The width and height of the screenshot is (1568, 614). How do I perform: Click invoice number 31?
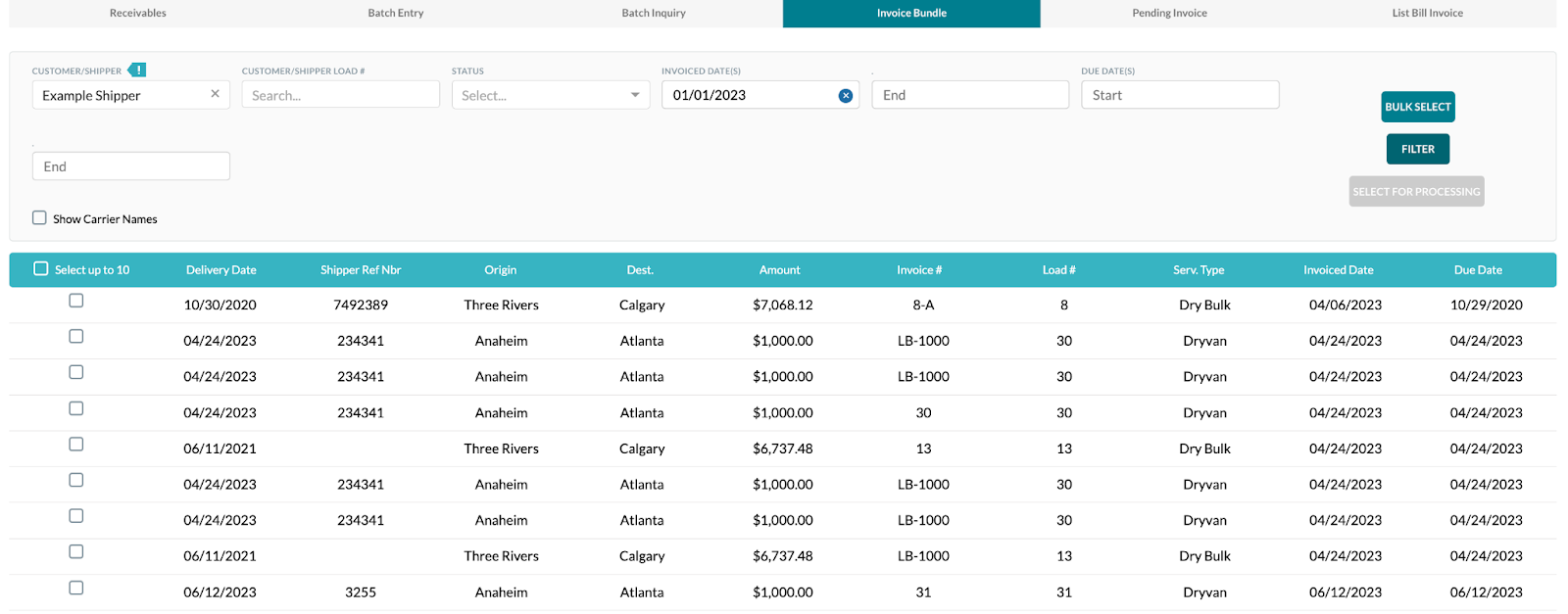tap(923, 592)
